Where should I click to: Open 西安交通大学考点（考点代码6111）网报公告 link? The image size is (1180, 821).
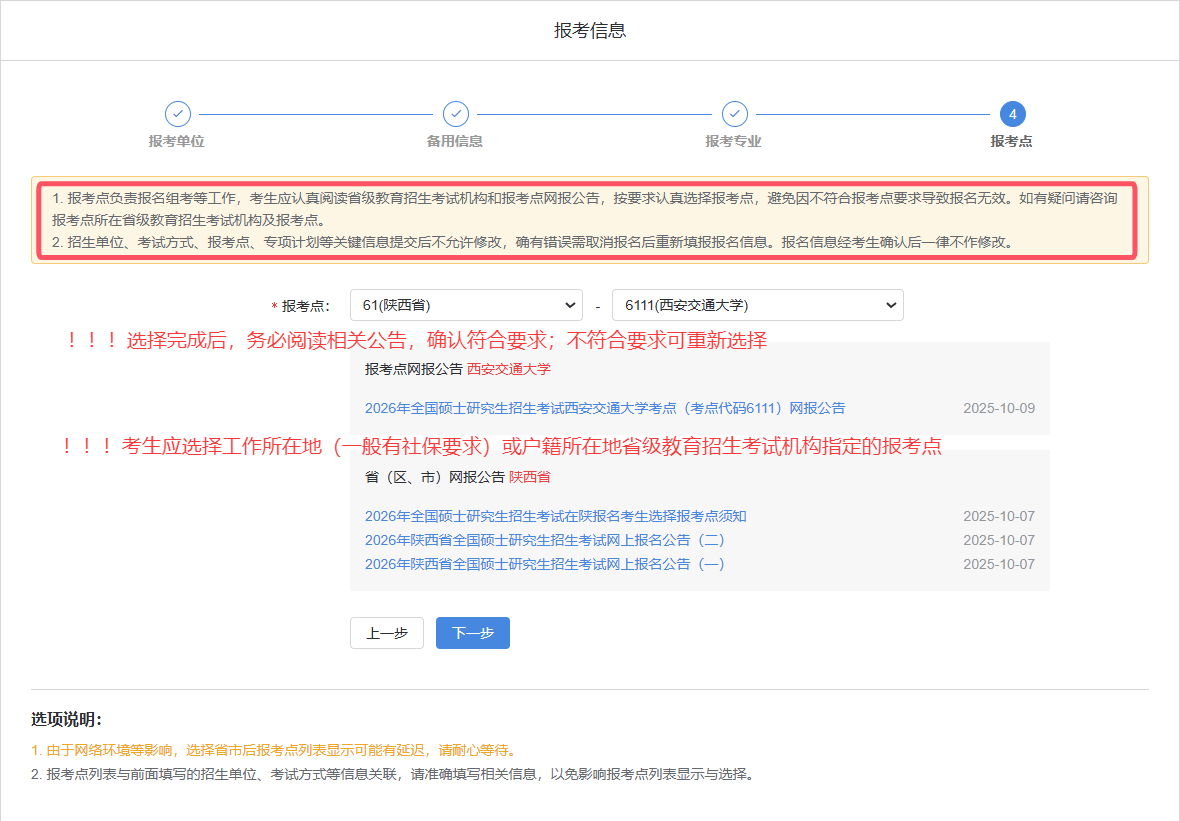[x=604, y=408]
